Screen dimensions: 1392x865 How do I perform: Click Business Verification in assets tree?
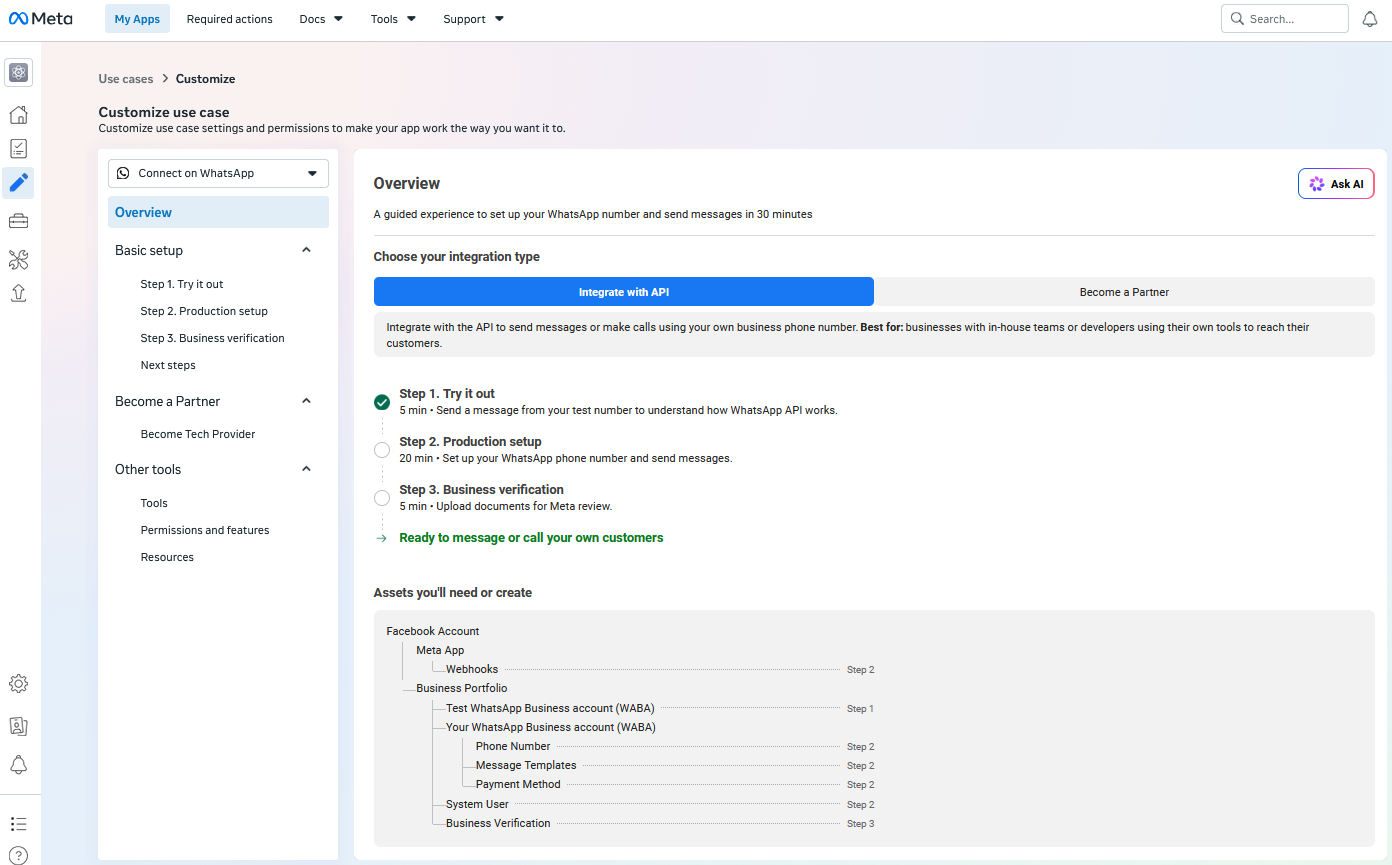point(498,823)
